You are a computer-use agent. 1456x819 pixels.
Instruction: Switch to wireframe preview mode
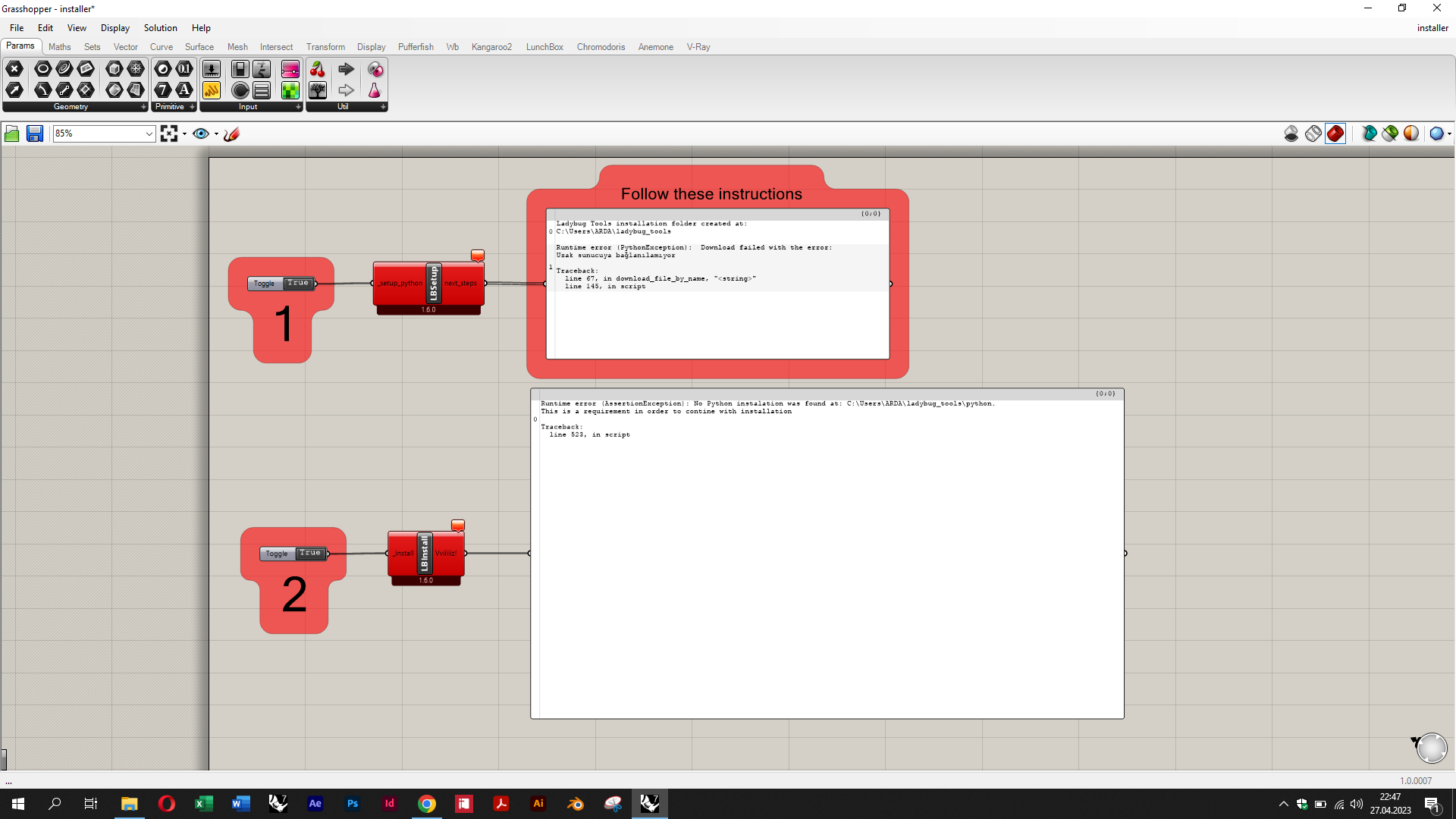[1313, 133]
